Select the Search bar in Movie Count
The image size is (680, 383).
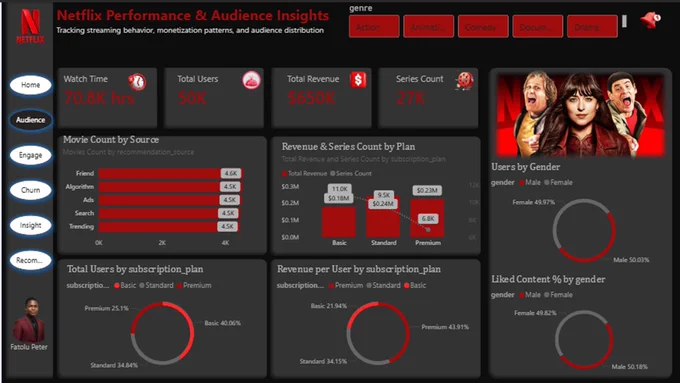(x=169, y=213)
